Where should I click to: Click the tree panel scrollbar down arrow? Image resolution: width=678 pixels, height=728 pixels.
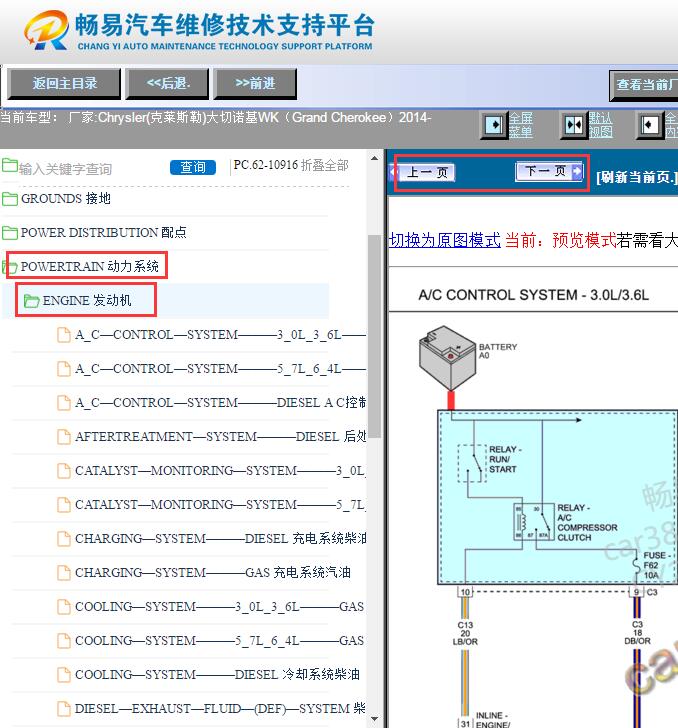tap(374, 719)
